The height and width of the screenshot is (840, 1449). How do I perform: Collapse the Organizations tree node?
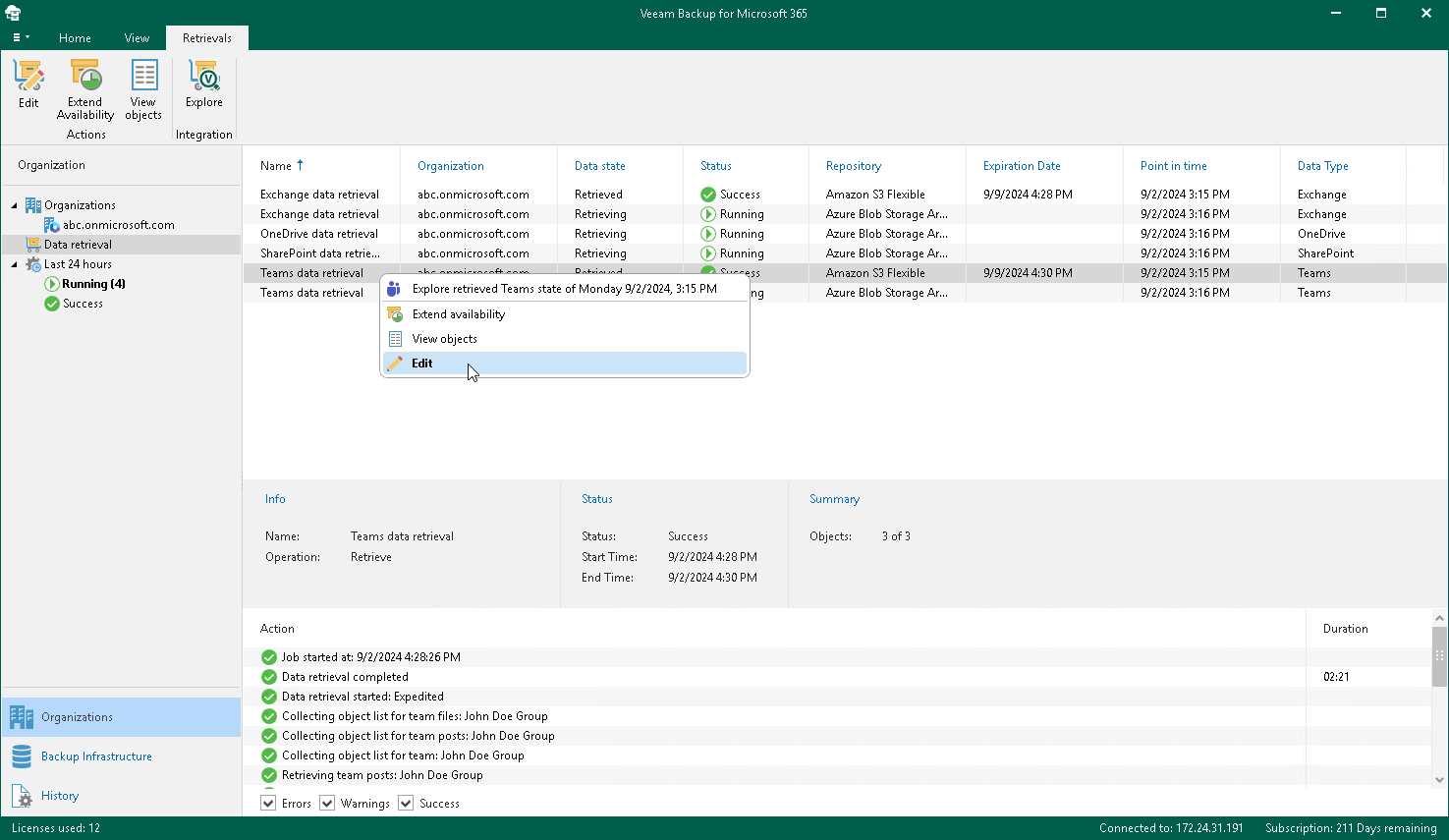(15, 205)
